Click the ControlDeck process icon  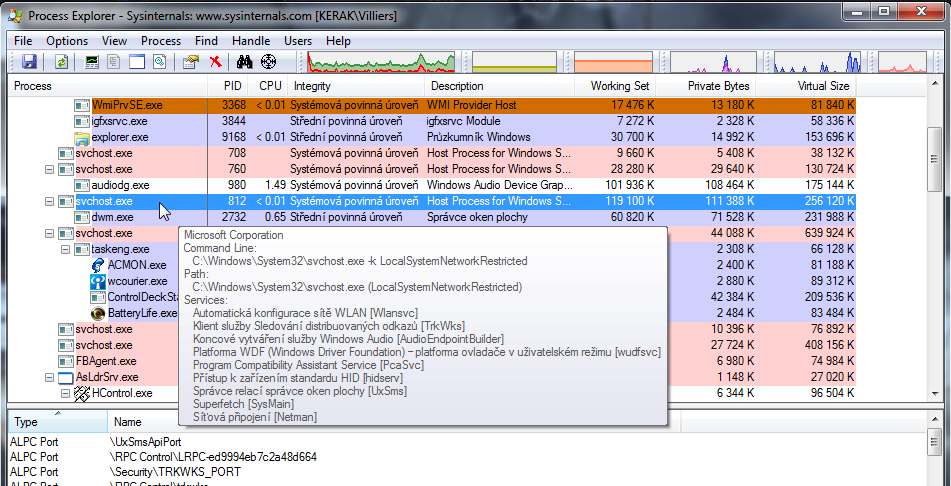click(x=98, y=297)
